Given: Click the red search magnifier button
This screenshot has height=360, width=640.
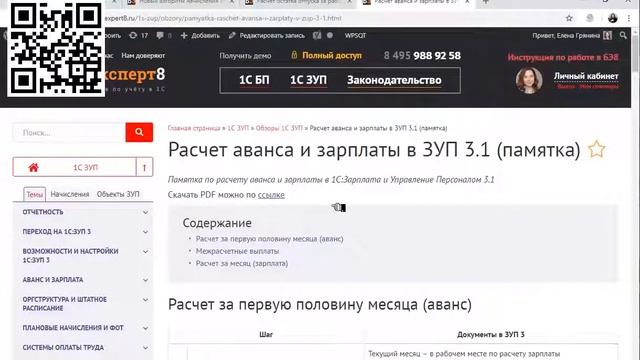Looking at the screenshot, I should pos(139,132).
